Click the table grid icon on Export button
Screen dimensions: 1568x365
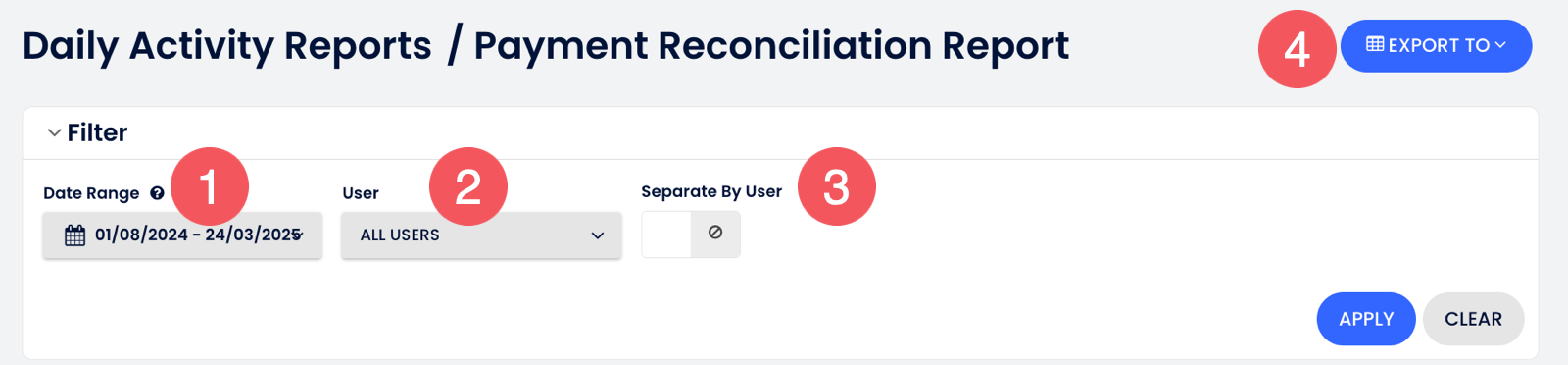coord(1375,44)
